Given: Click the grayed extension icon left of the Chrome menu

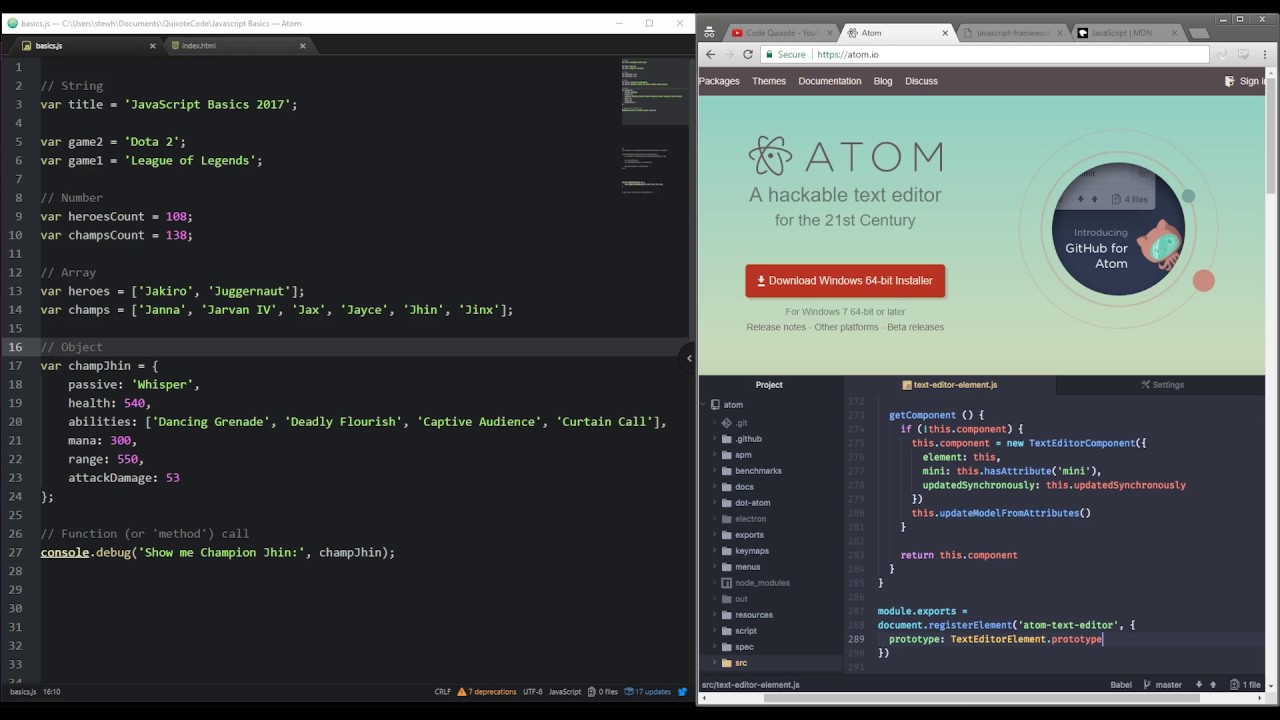Looking at the screenshot, I should [x=1243, y=55].
